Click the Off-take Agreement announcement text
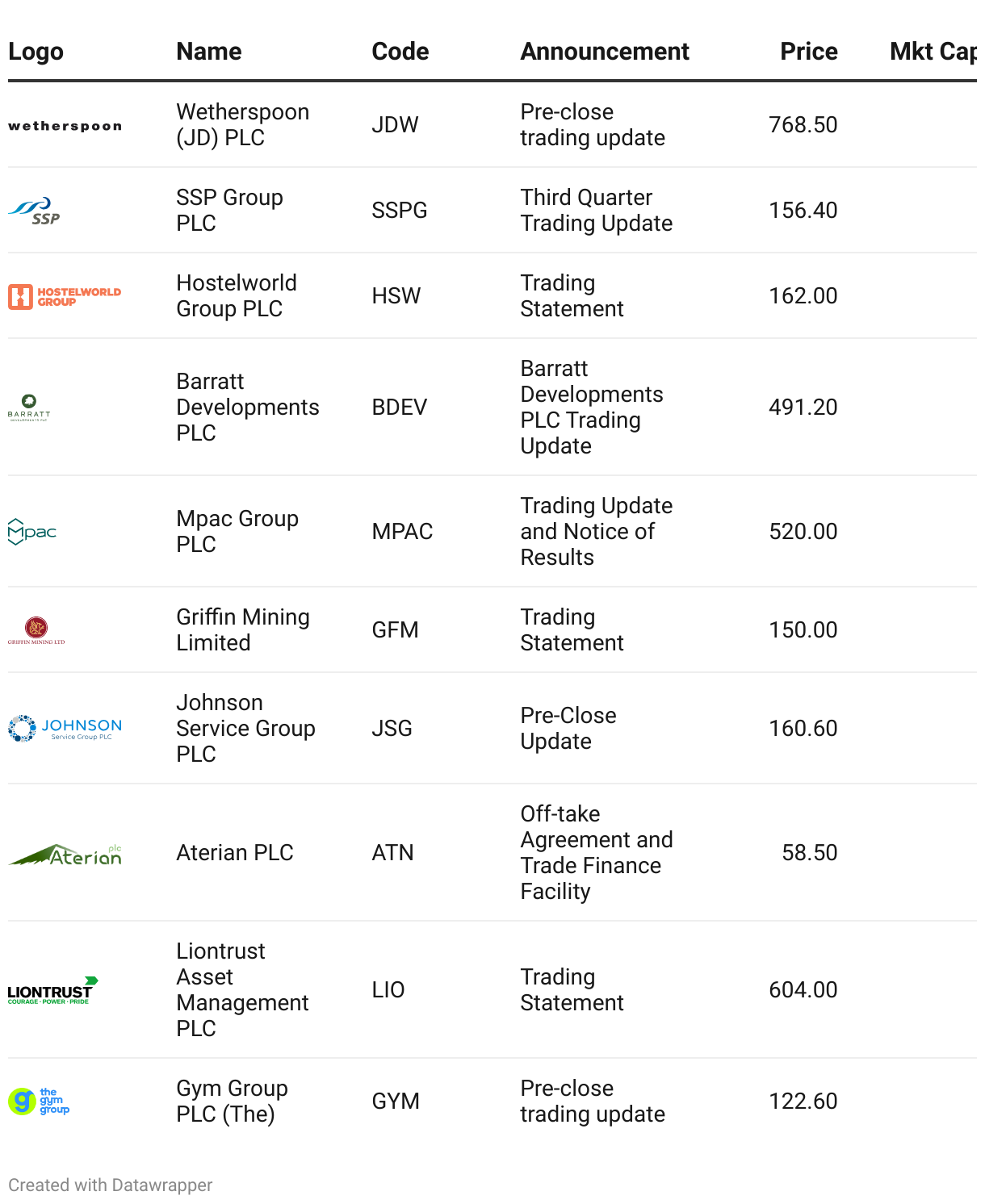 [596, 853]
